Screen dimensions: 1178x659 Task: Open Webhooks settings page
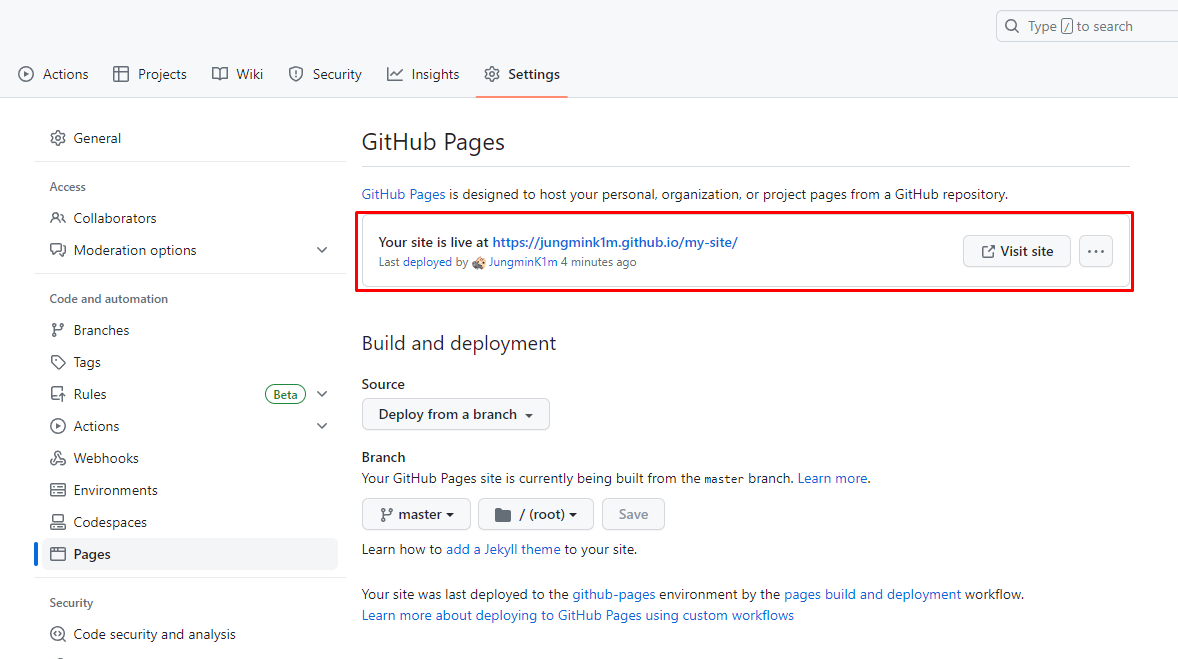click(x=190, y=458)
